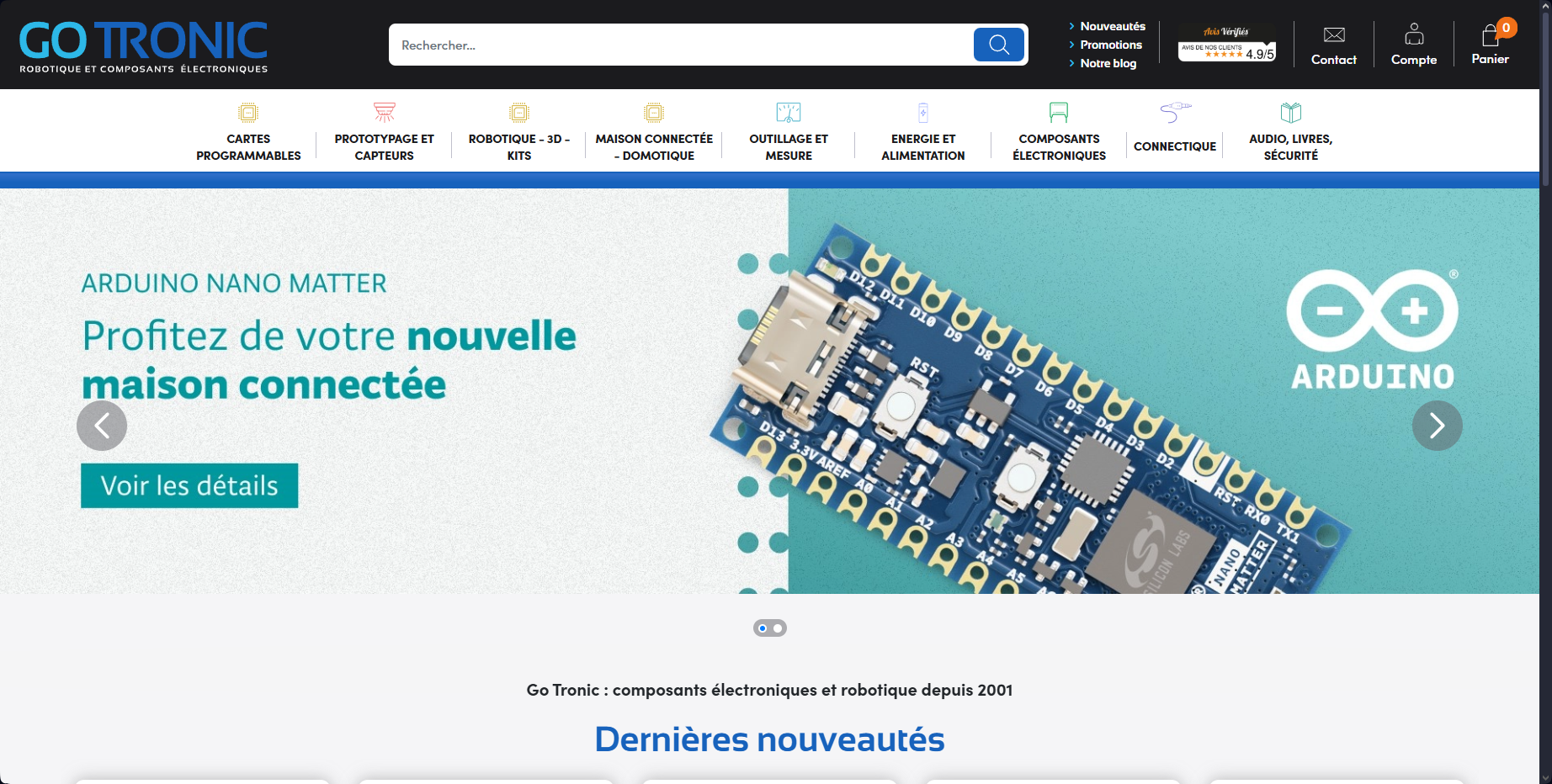Open Maison Connectée - Domotique menu

coord(654,147)
